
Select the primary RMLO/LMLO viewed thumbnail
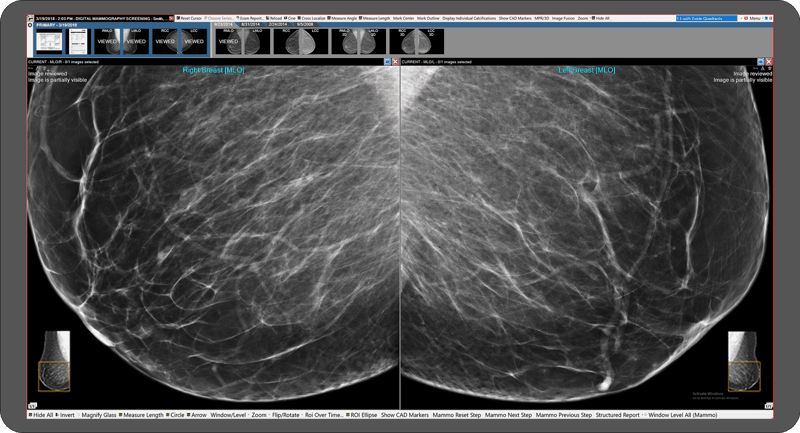click(x=121, y=41)
